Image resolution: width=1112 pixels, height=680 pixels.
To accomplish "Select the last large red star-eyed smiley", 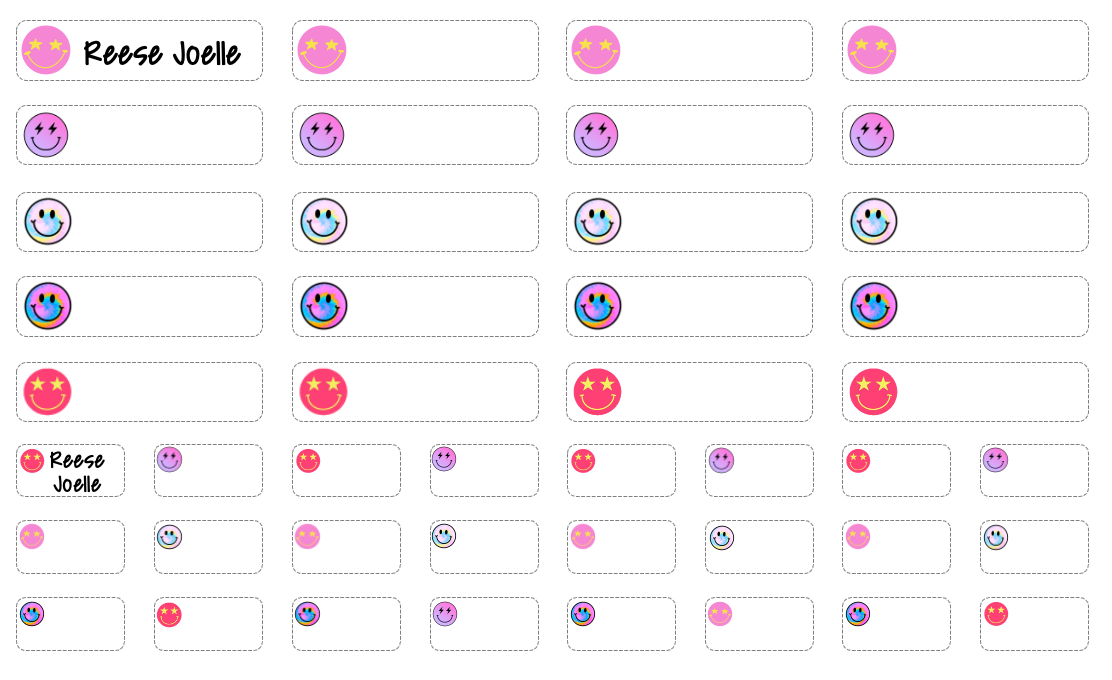I will tap(873, 392).
